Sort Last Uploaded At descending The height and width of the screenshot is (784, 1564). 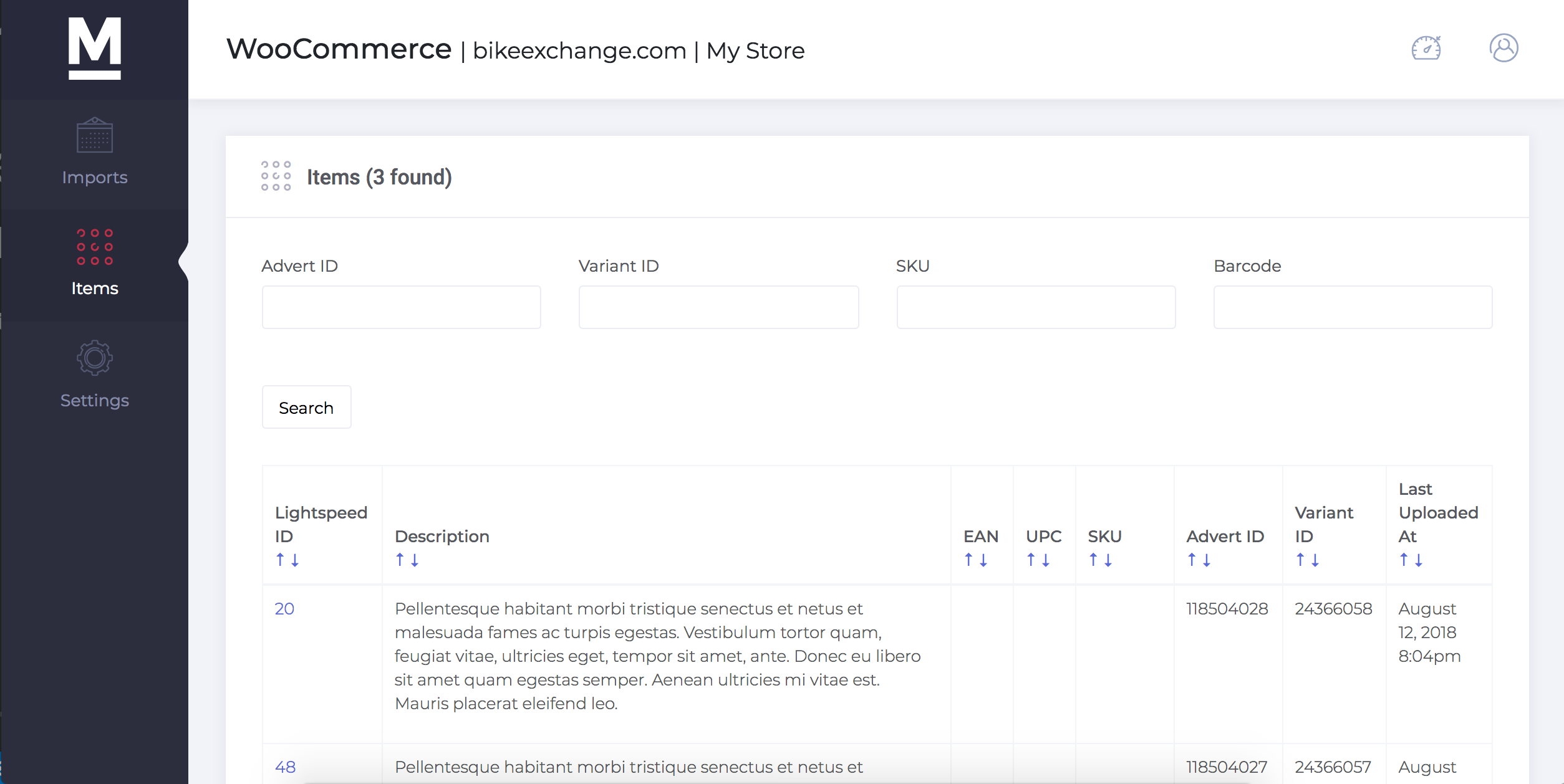coord(1419,560)
